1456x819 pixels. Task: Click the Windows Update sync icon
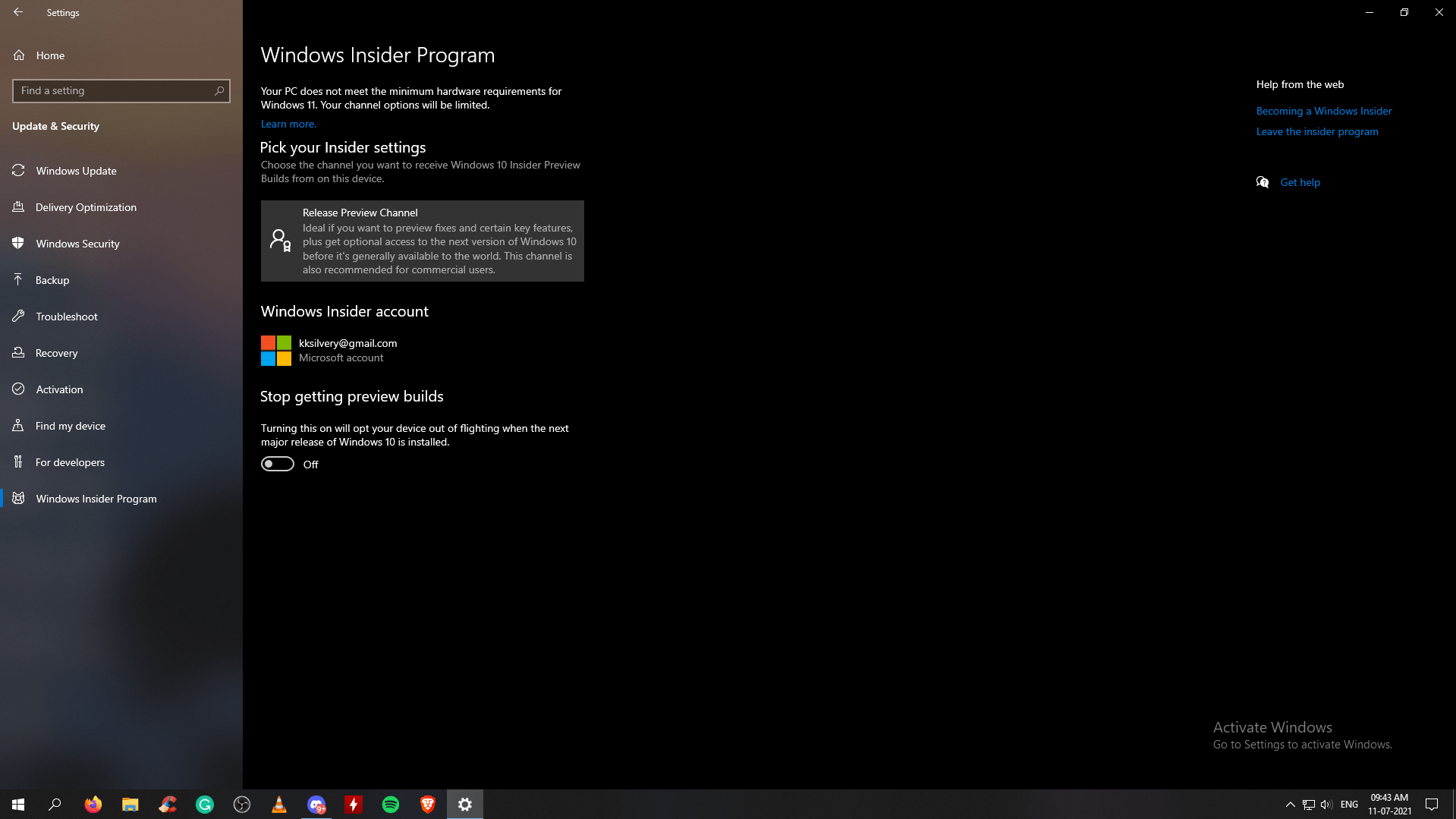tap(18, 170)
